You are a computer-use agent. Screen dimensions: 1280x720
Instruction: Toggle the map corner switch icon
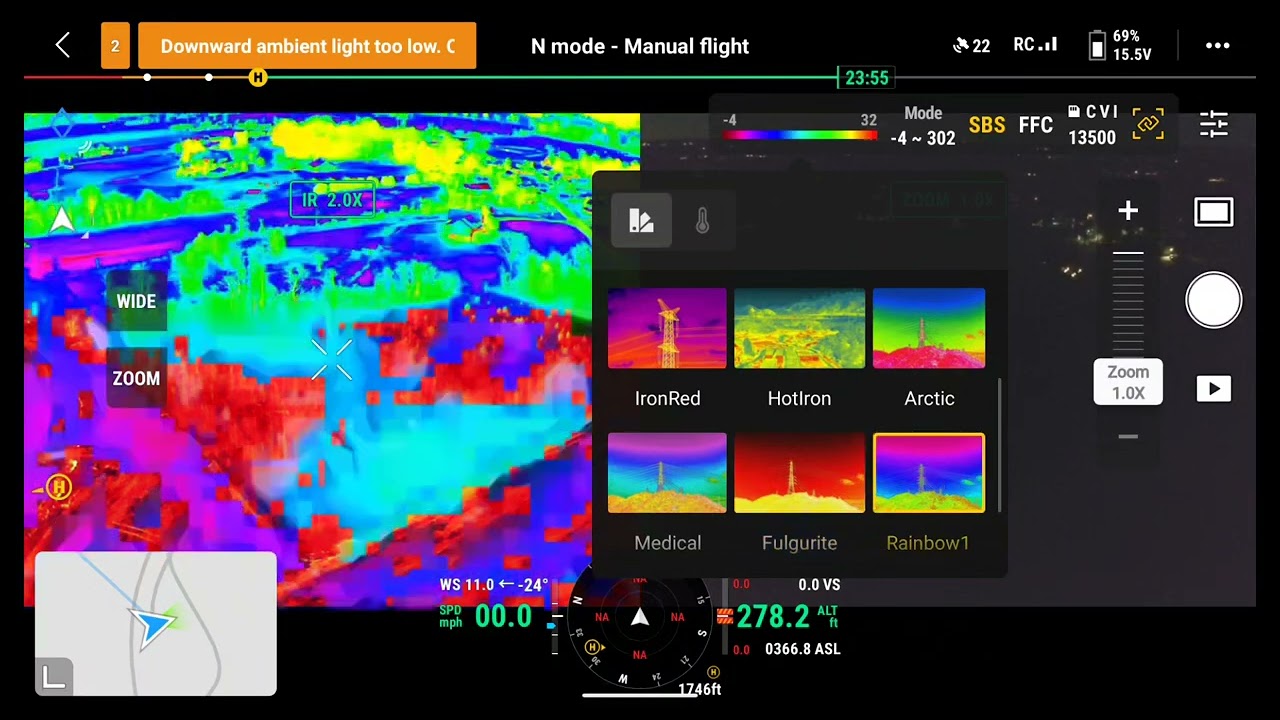tap(54, 677)
